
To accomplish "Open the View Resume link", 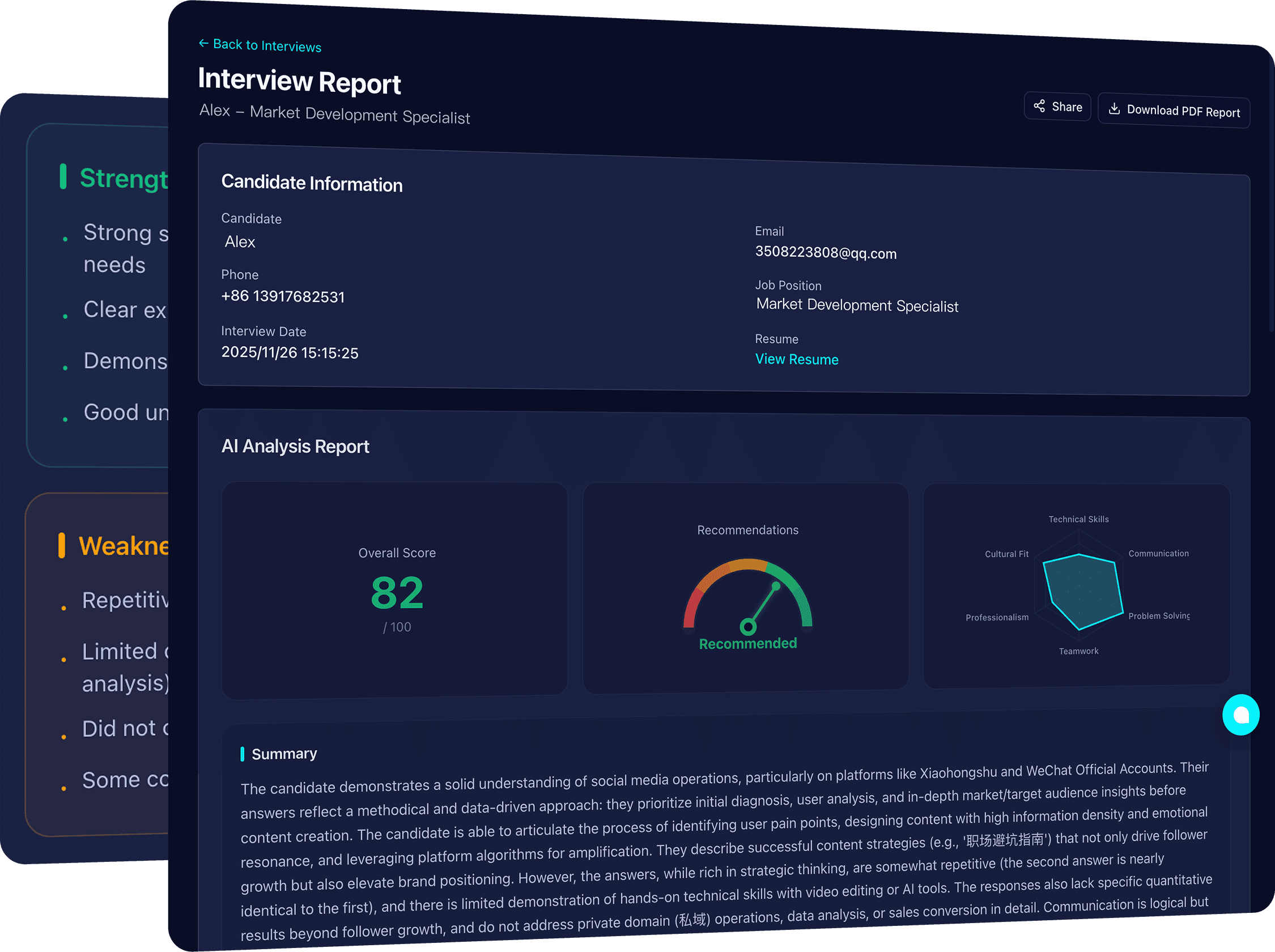I will (x=796, y=359).
